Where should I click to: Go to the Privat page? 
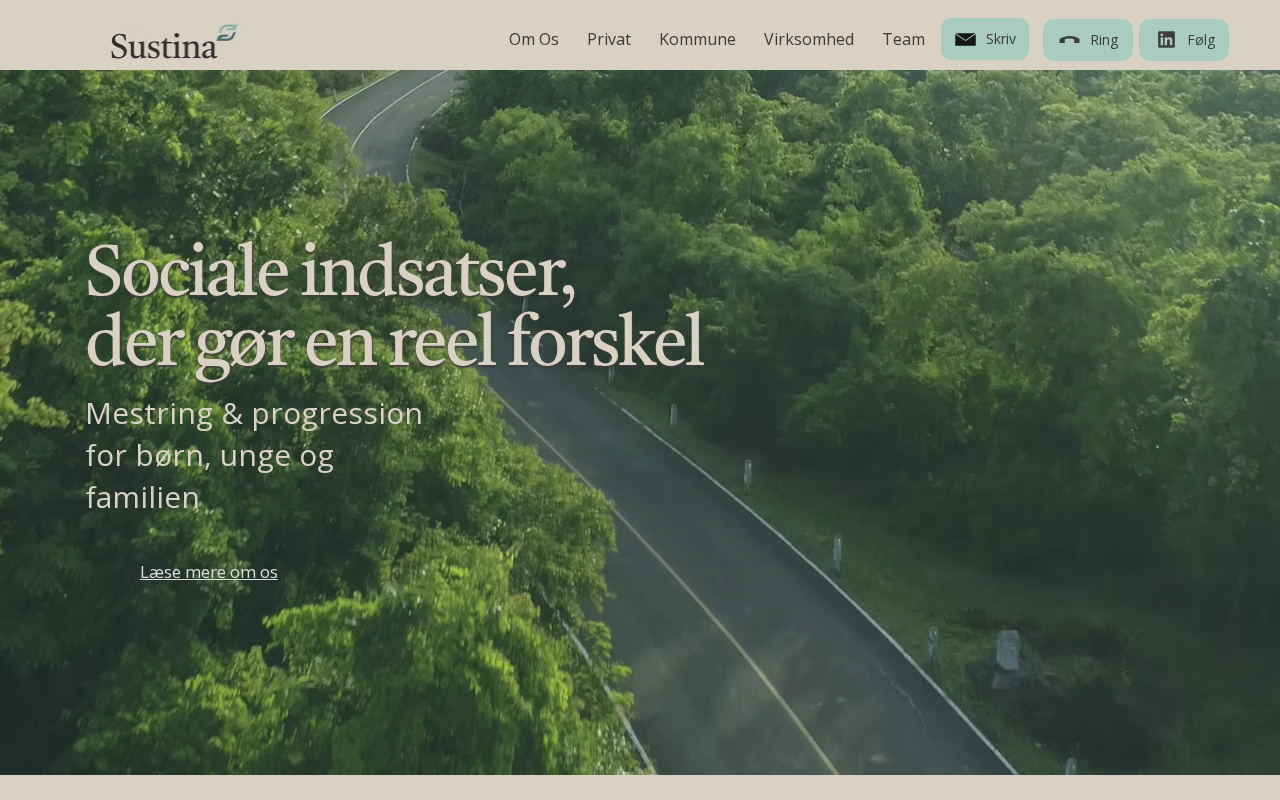tap(609, 39)
